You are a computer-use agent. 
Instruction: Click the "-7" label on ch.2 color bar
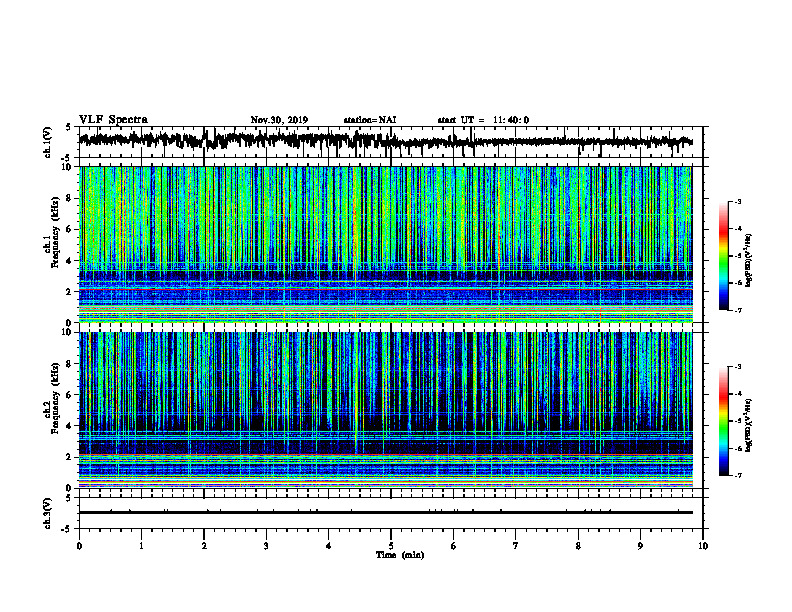[x=738, y=476]
